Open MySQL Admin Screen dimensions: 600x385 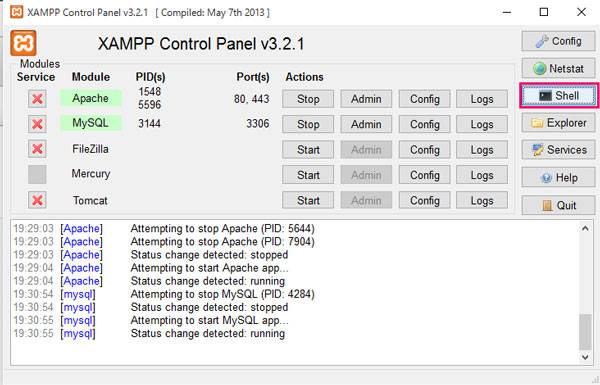point(366,124)
